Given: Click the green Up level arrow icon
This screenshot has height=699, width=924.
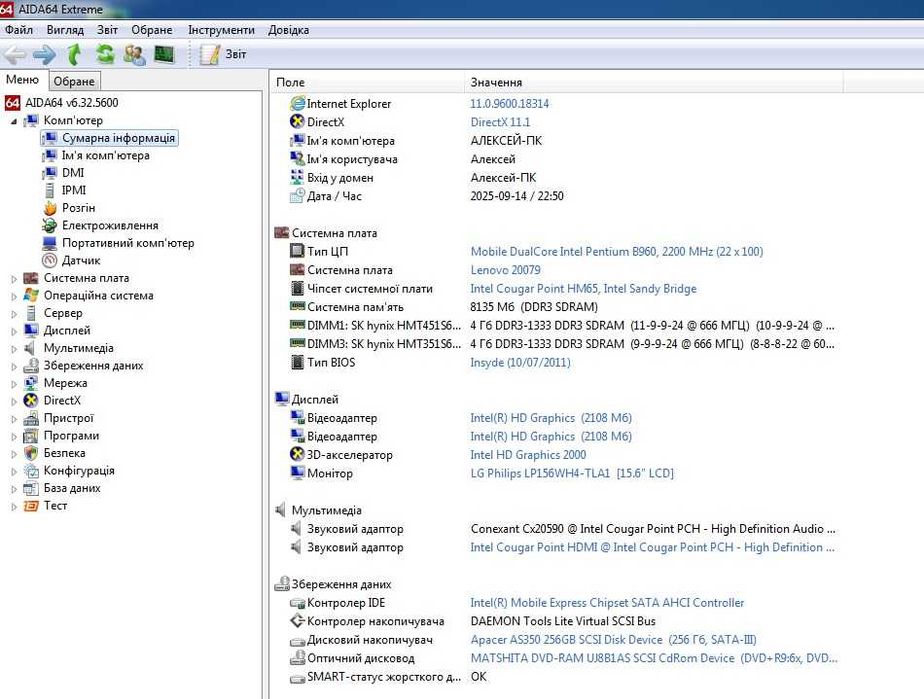Looking at the screenshot, I should click(74, 55).
